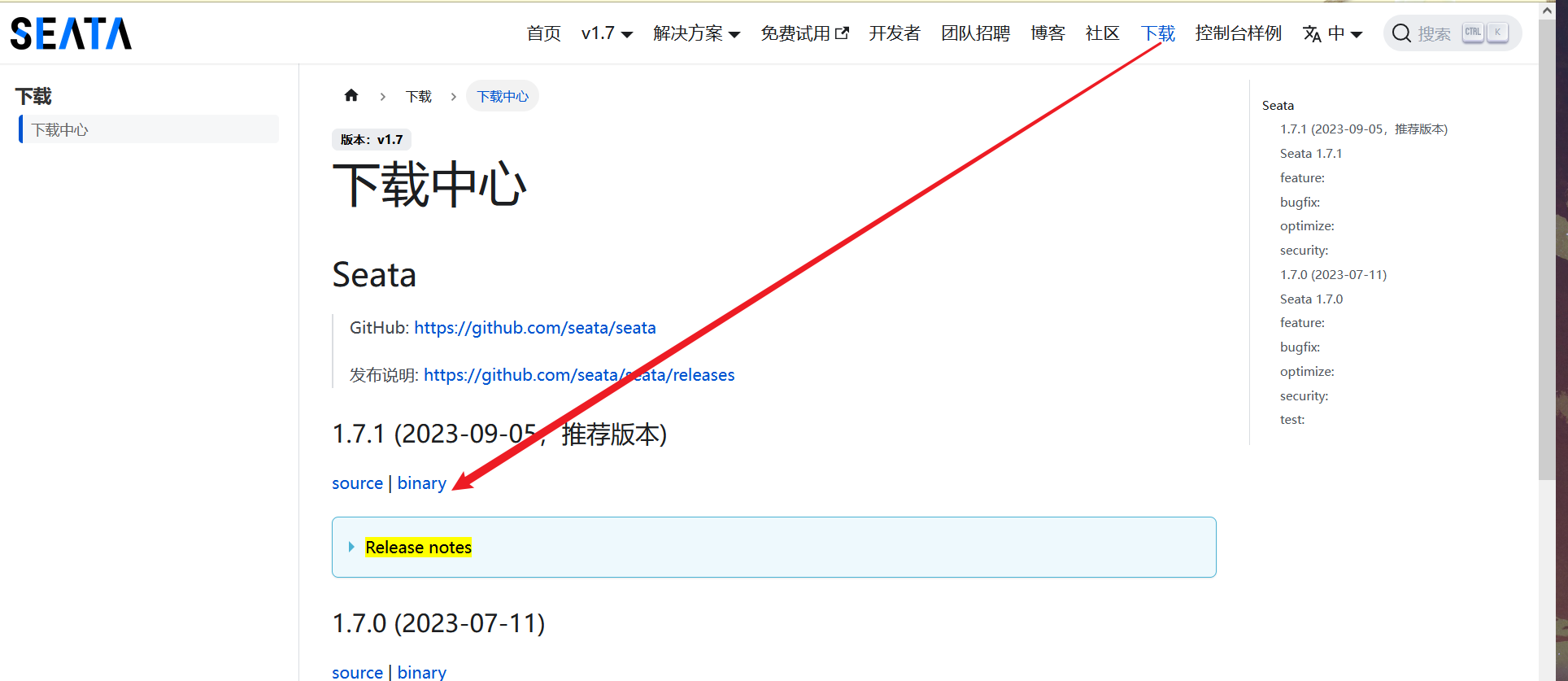1568x681 pixels.
Task: Expand the v1.7 version dropdown
Action: point(607,33)
